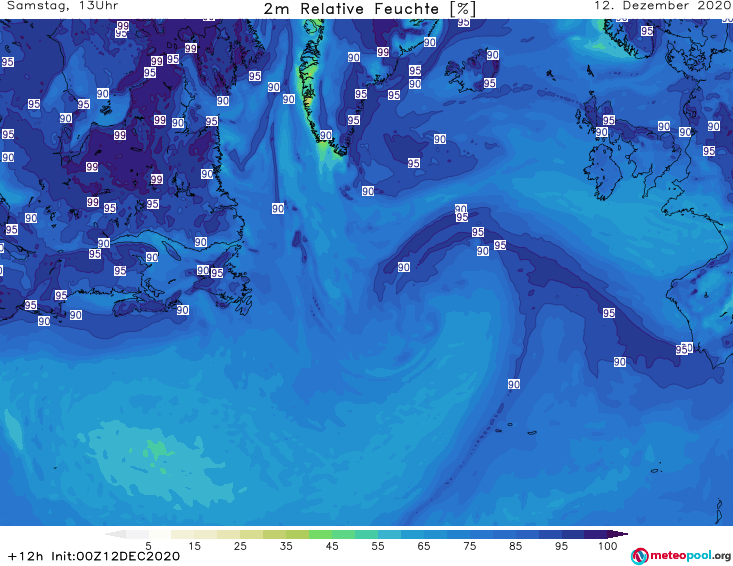Click the colorbar tick label 85

point(515,546)
